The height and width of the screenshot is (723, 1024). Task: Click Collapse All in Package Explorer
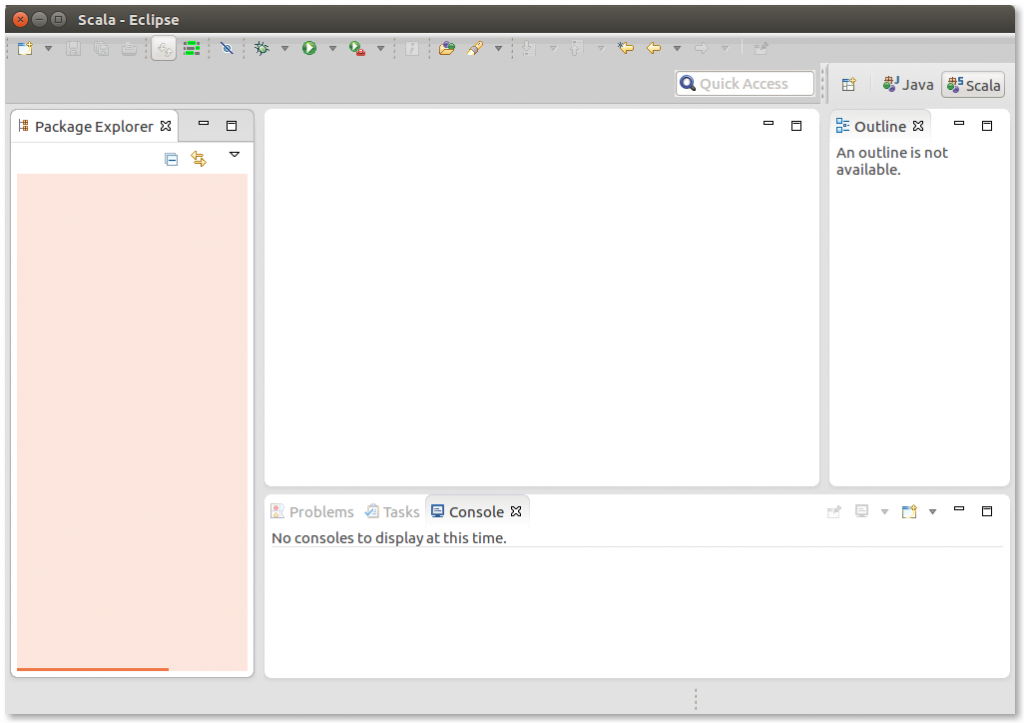171,159
